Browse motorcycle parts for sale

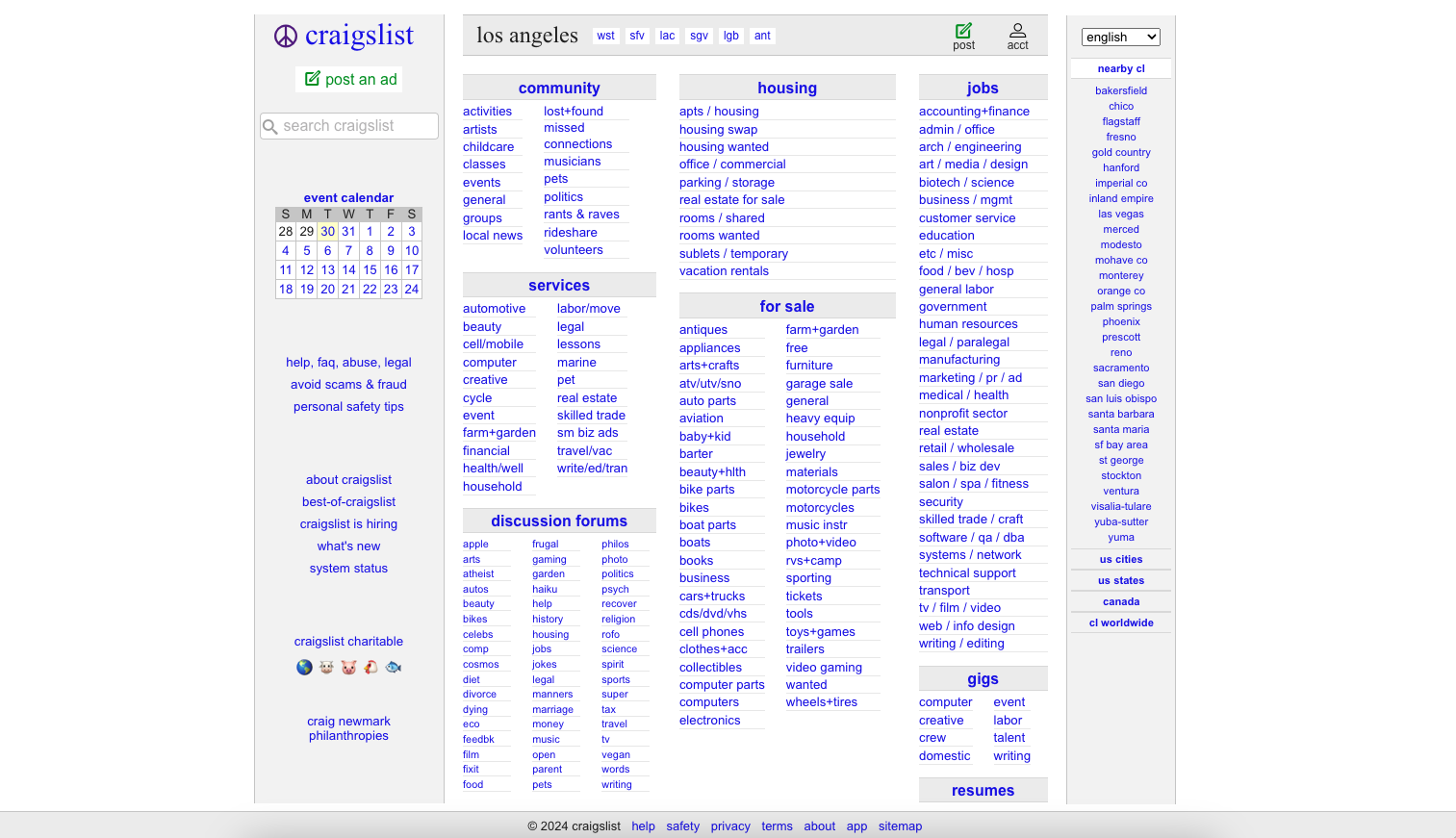tap(832, 490)
